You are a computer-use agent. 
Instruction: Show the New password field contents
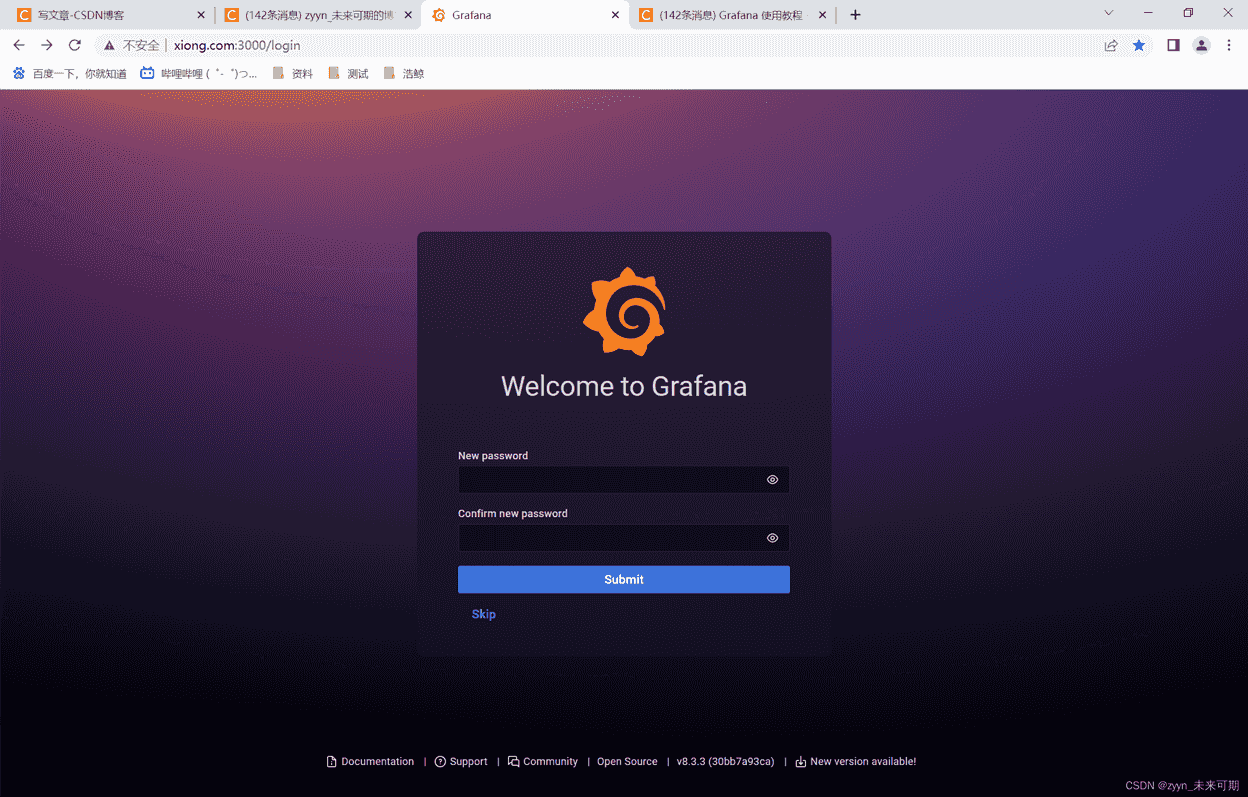click(772, 480)
